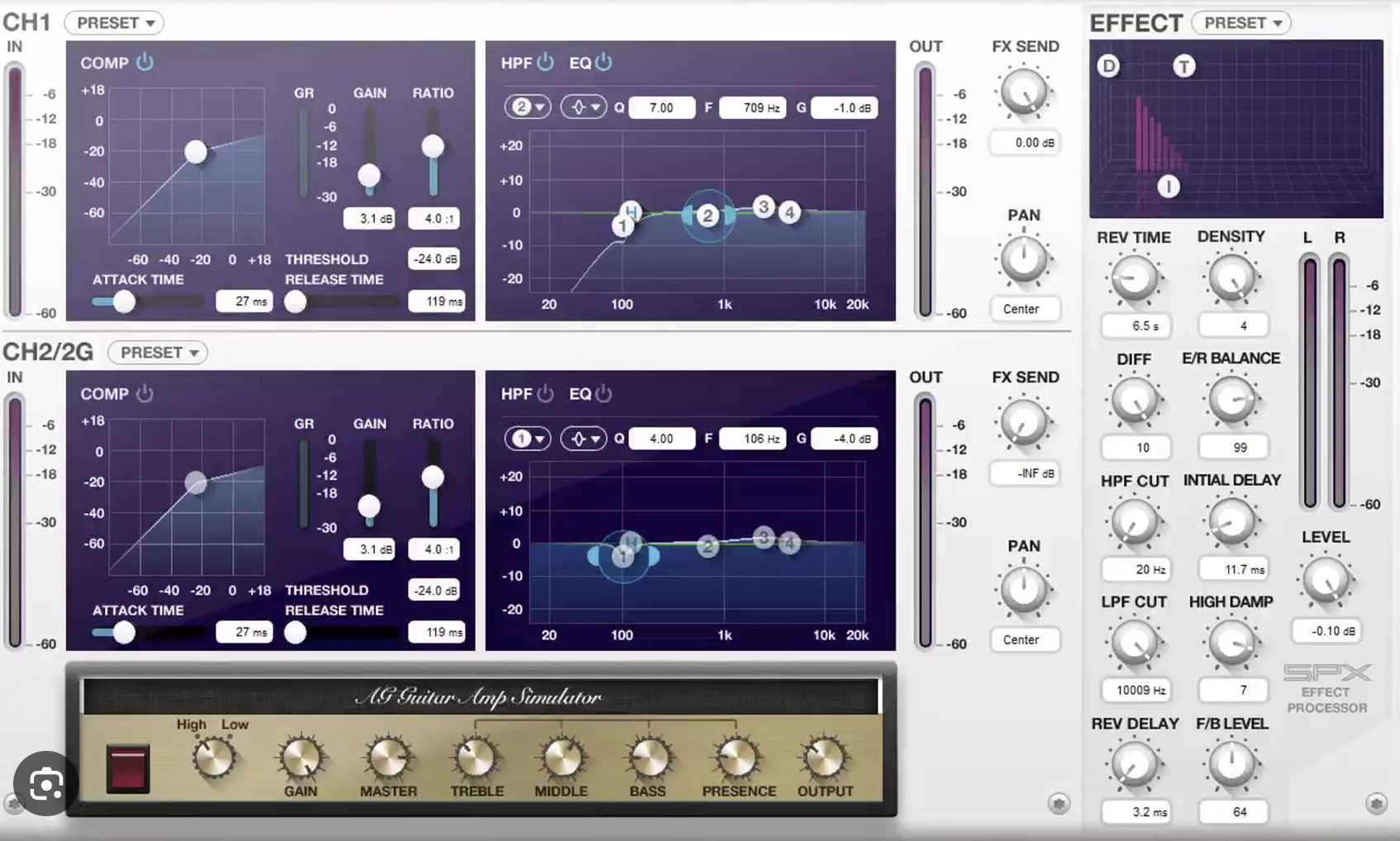The image size is (1400, 841).
Task: Click CH1 compressor RATIO slider handle
Action: click(x=432, y=146)
